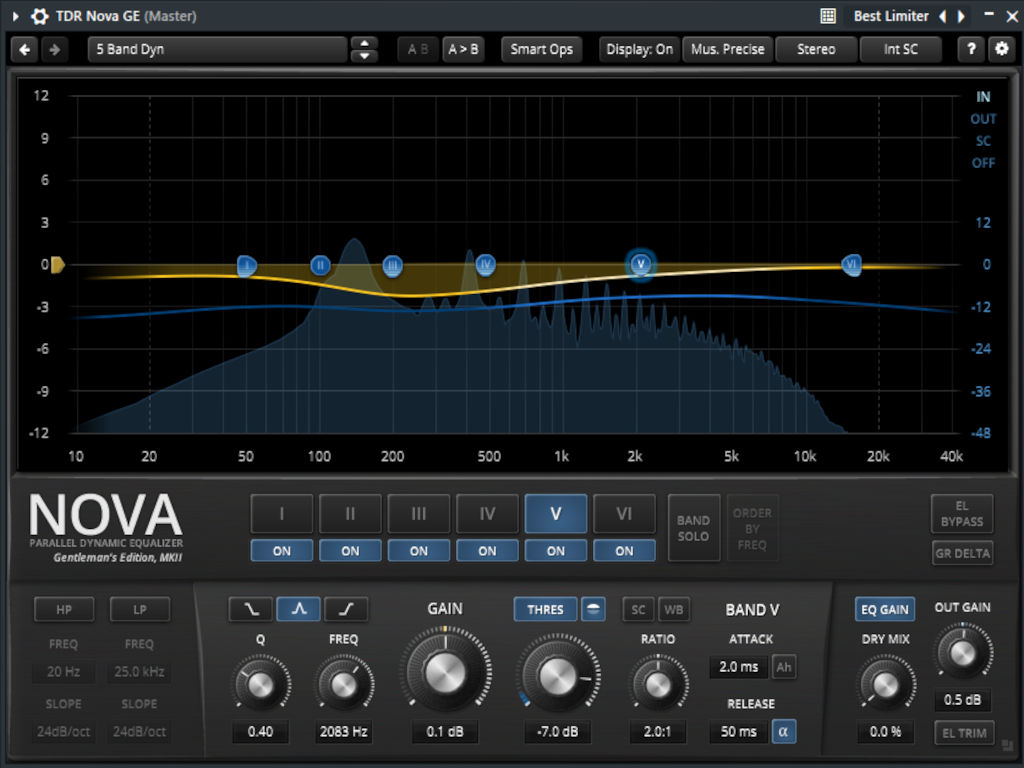Select band III tab
This screenshot has height=768, width=1024.
[x=419, y=514]
